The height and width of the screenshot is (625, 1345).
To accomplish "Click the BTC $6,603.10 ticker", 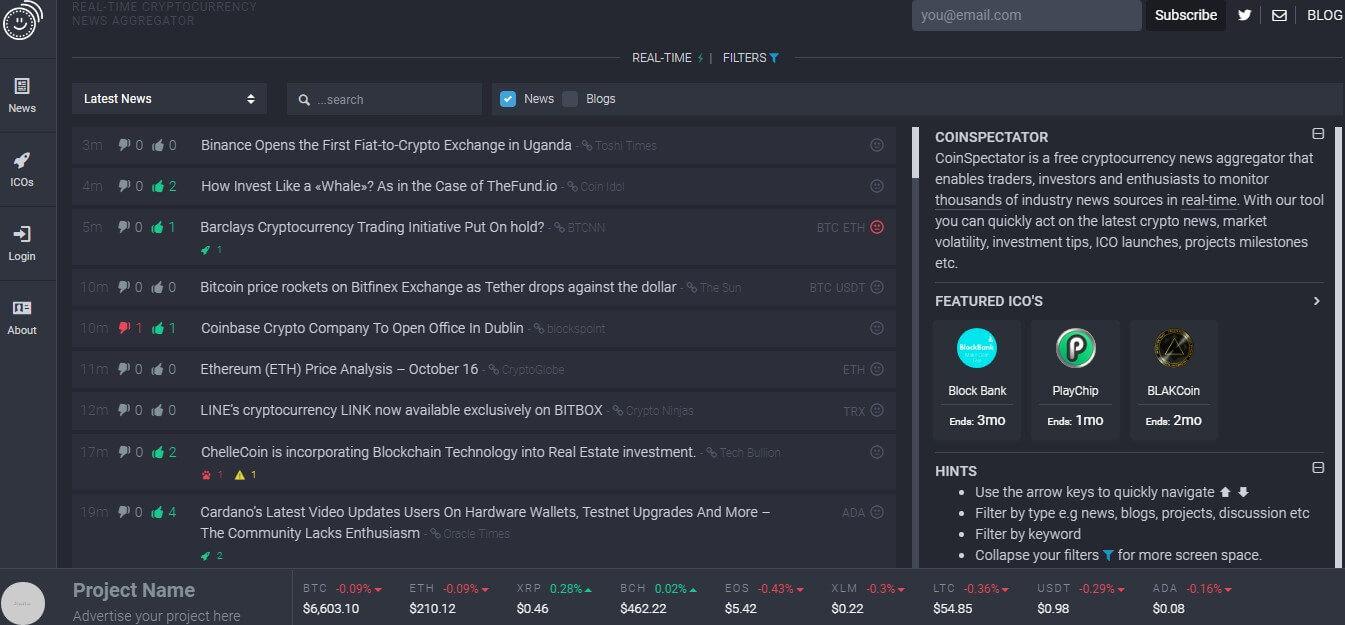I will coord(340,598).
